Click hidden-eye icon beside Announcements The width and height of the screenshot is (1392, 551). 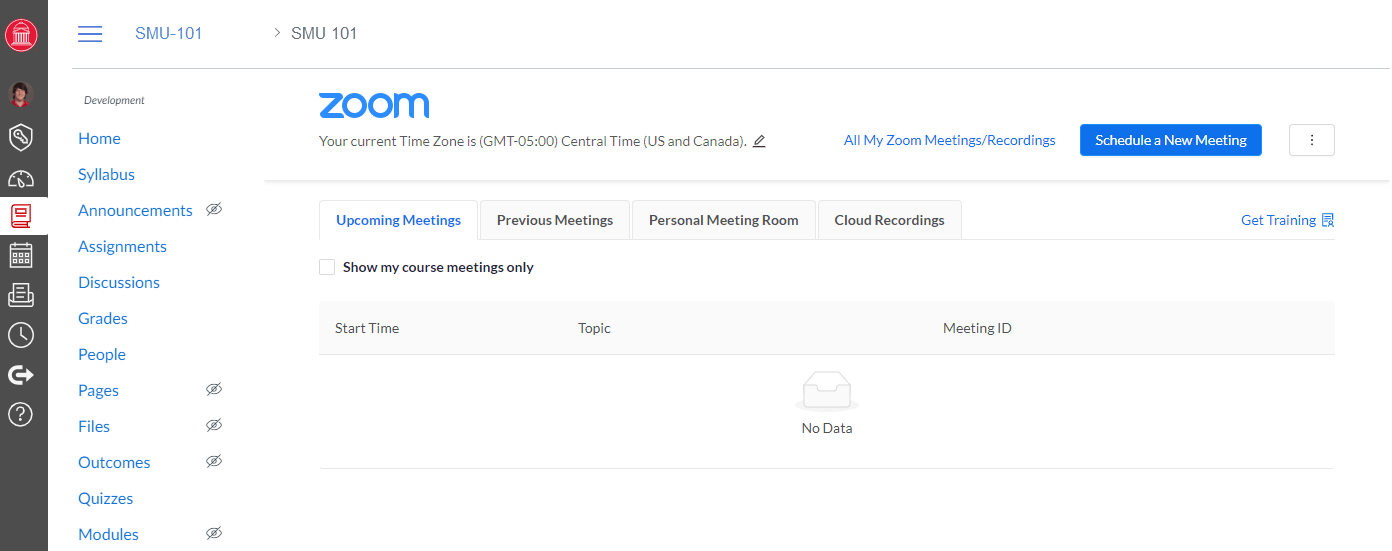(x=213, y=210)
